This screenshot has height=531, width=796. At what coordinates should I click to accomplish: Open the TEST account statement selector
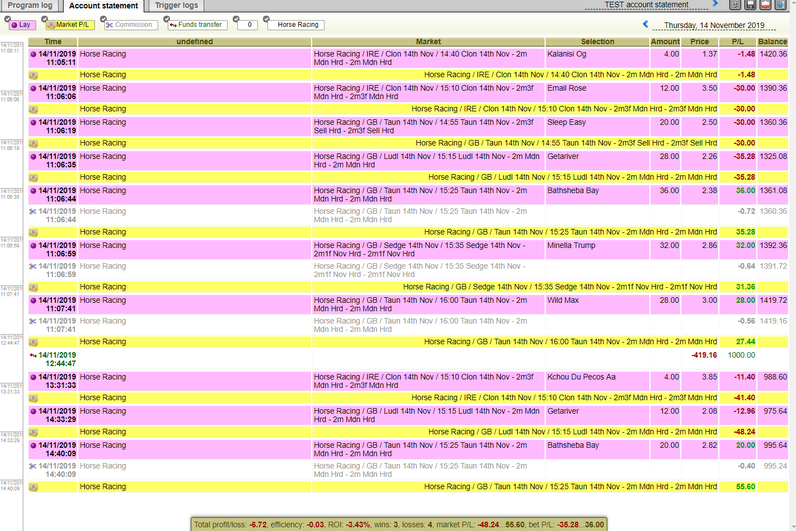[646, 5]
